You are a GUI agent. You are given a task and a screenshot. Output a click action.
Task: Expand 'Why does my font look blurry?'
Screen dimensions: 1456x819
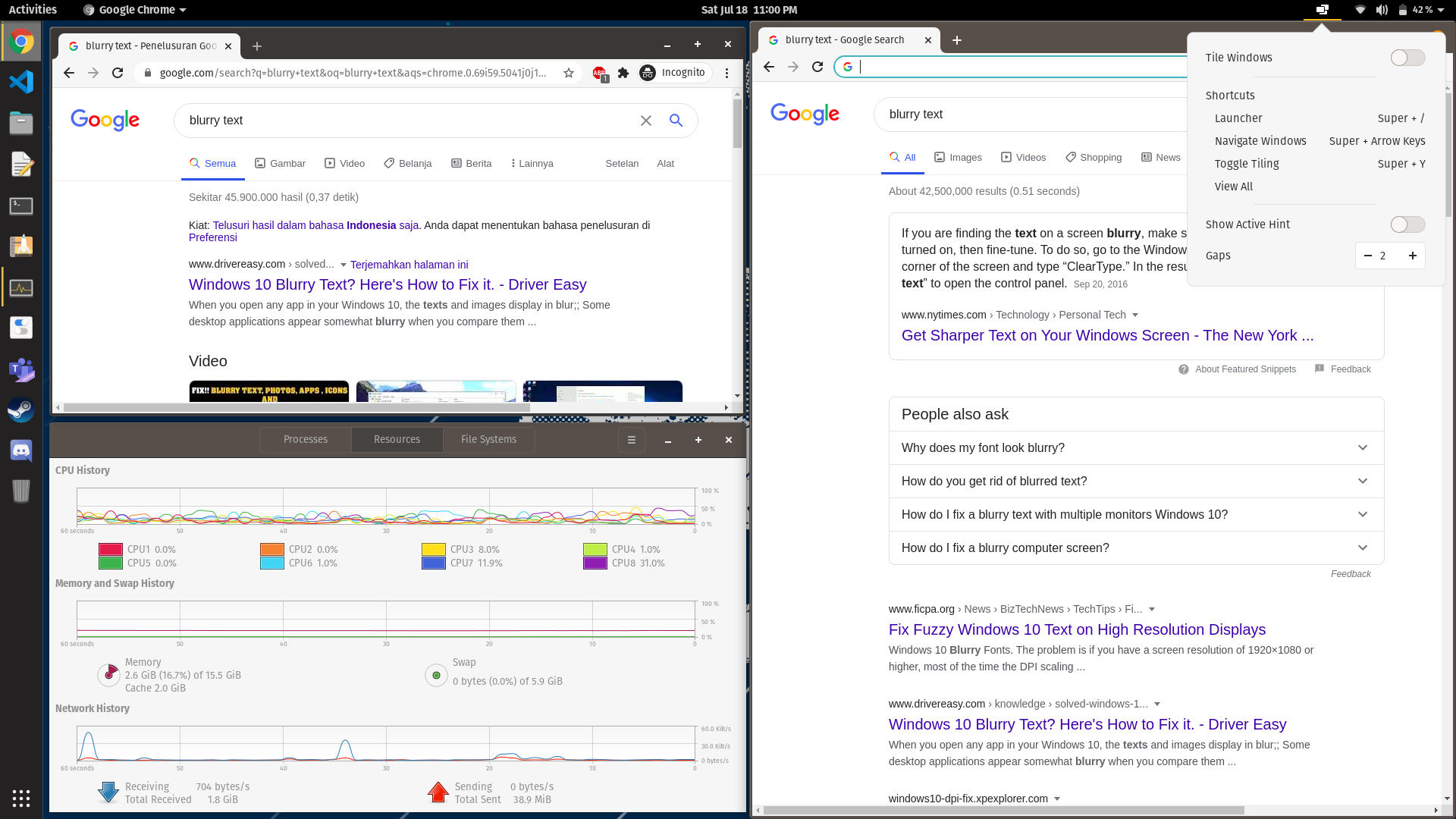[1136, 448]
